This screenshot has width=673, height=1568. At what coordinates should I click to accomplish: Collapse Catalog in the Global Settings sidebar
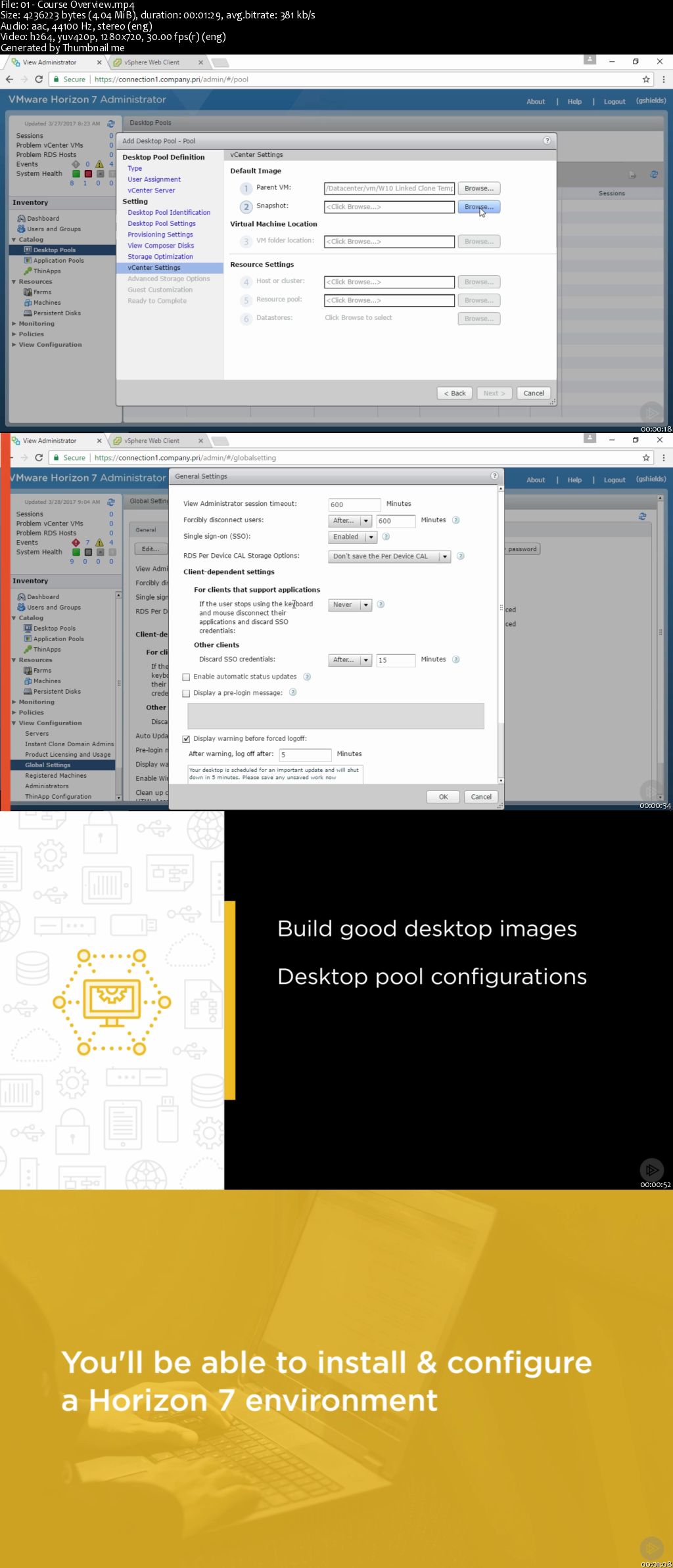pos(14,617)
